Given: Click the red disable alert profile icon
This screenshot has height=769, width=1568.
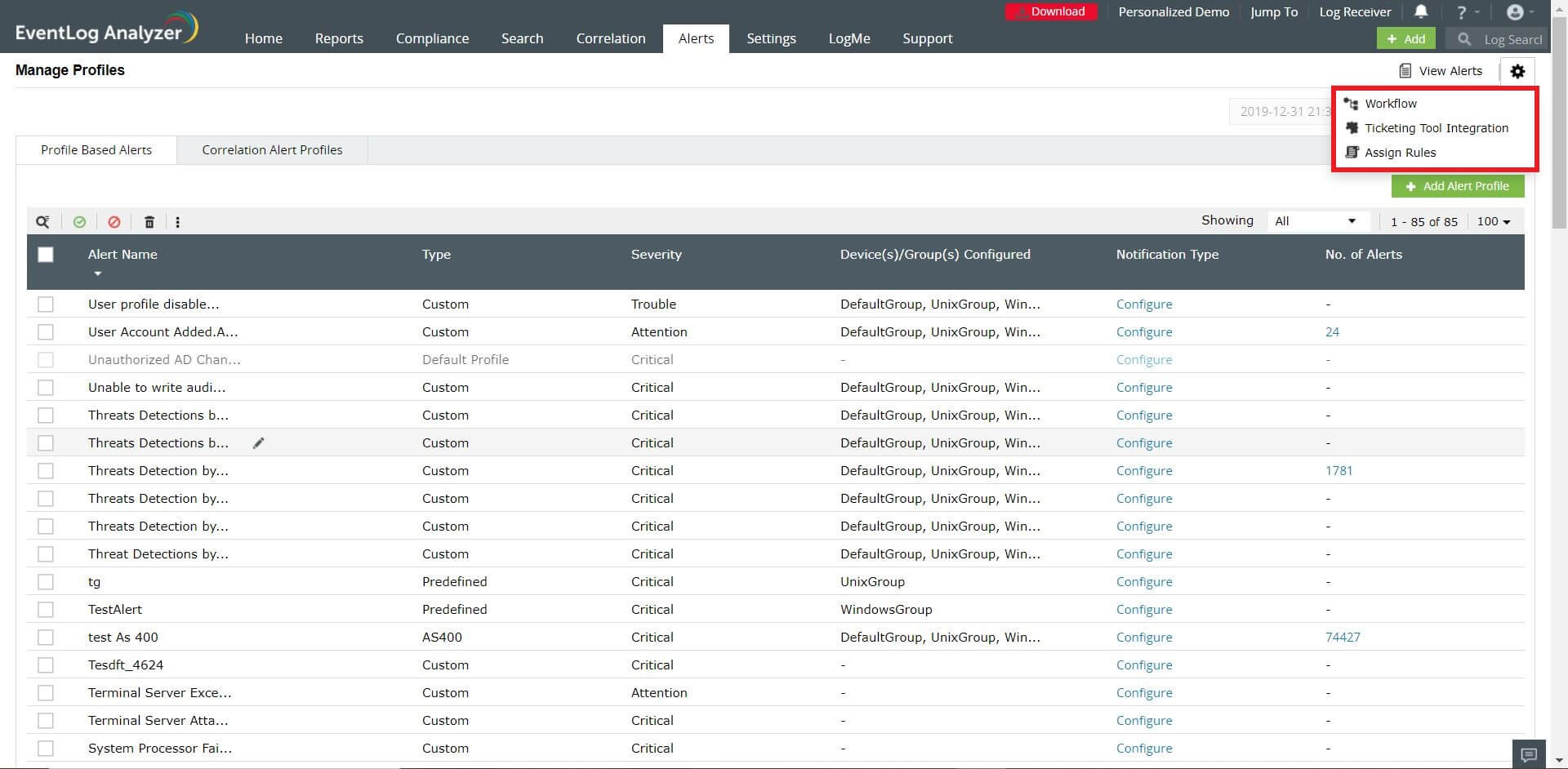Looking at the screenshot, I should pyautogui.click(x=114, y=222).
